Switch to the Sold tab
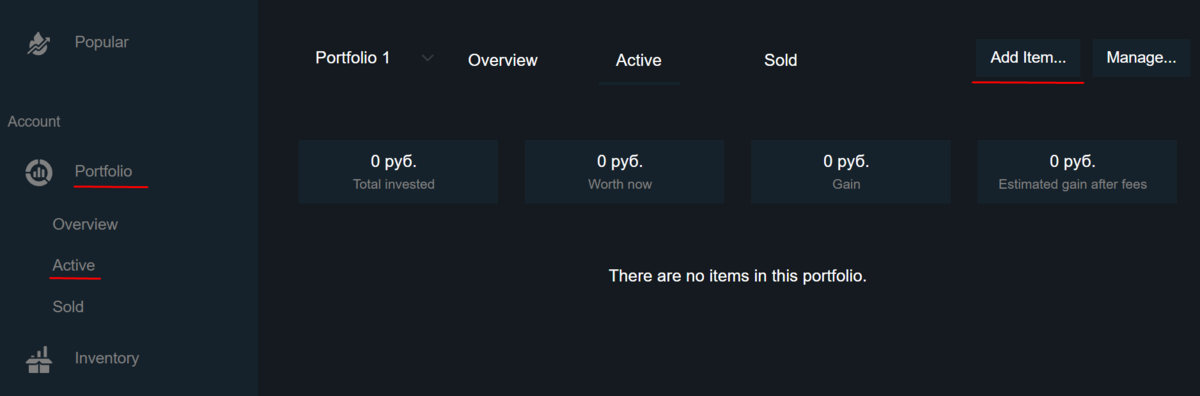 tap(781, 60)
